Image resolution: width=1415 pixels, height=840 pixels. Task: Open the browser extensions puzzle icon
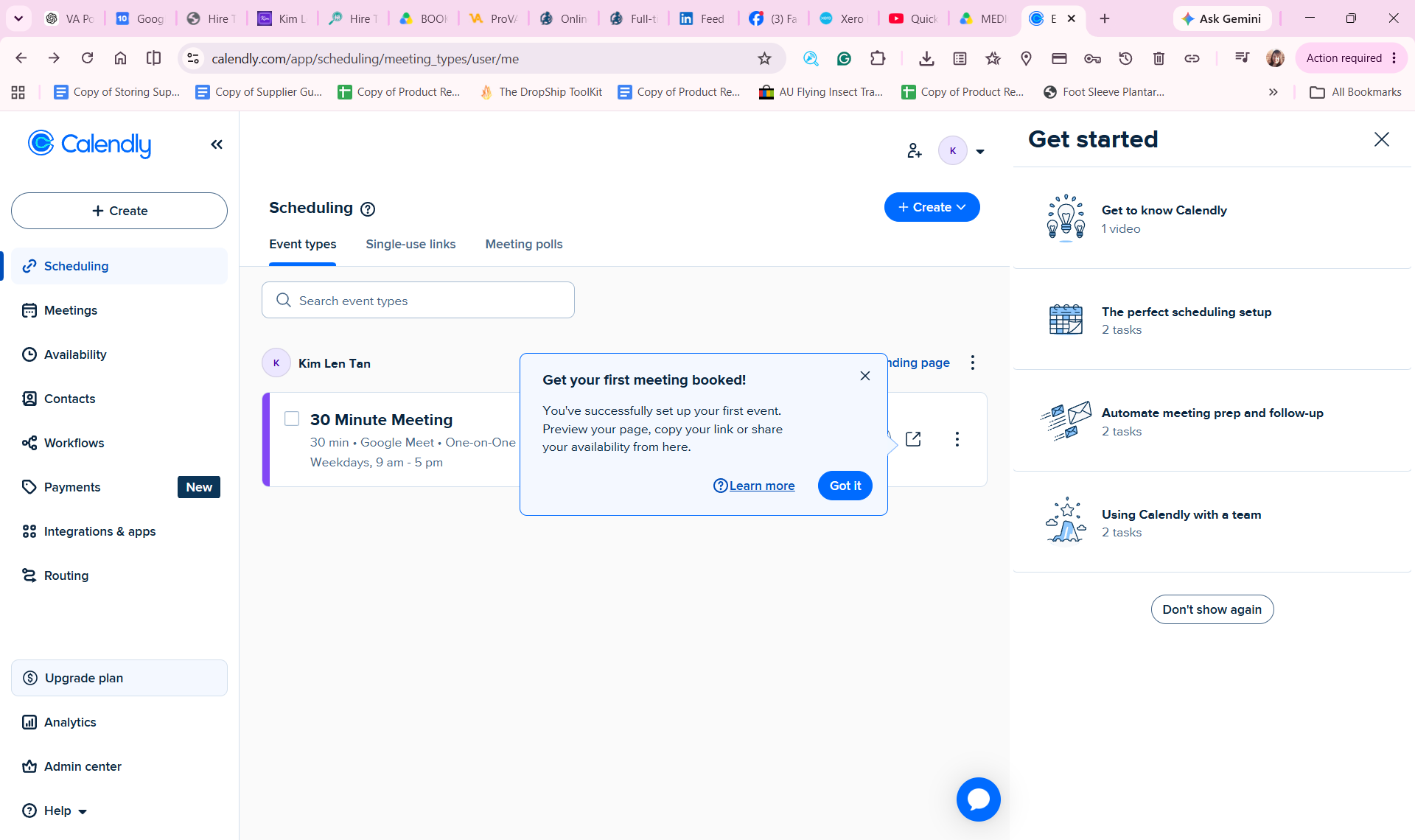tap(877, 58)
